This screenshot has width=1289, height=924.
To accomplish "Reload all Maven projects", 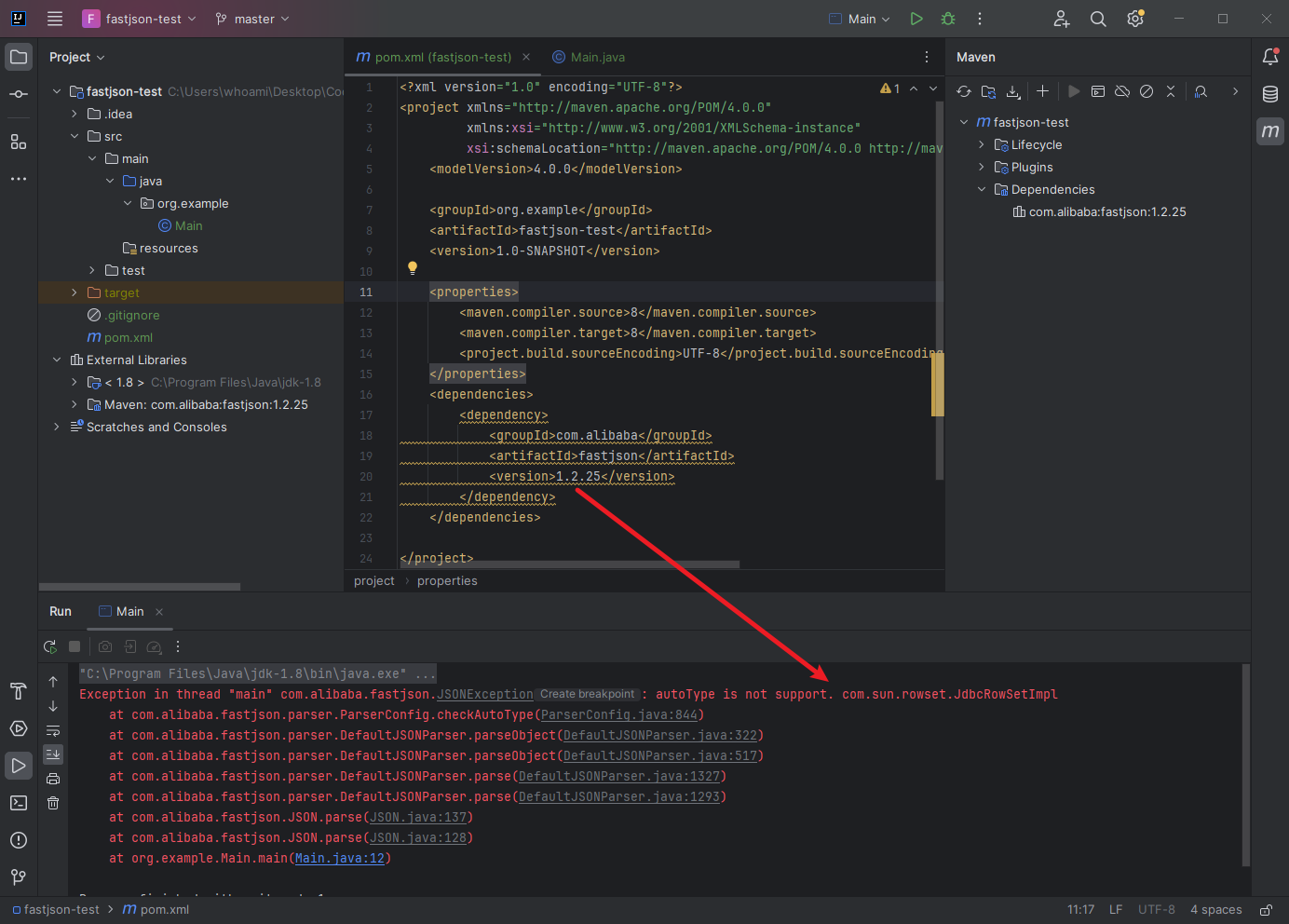I will tap(964, 91).
